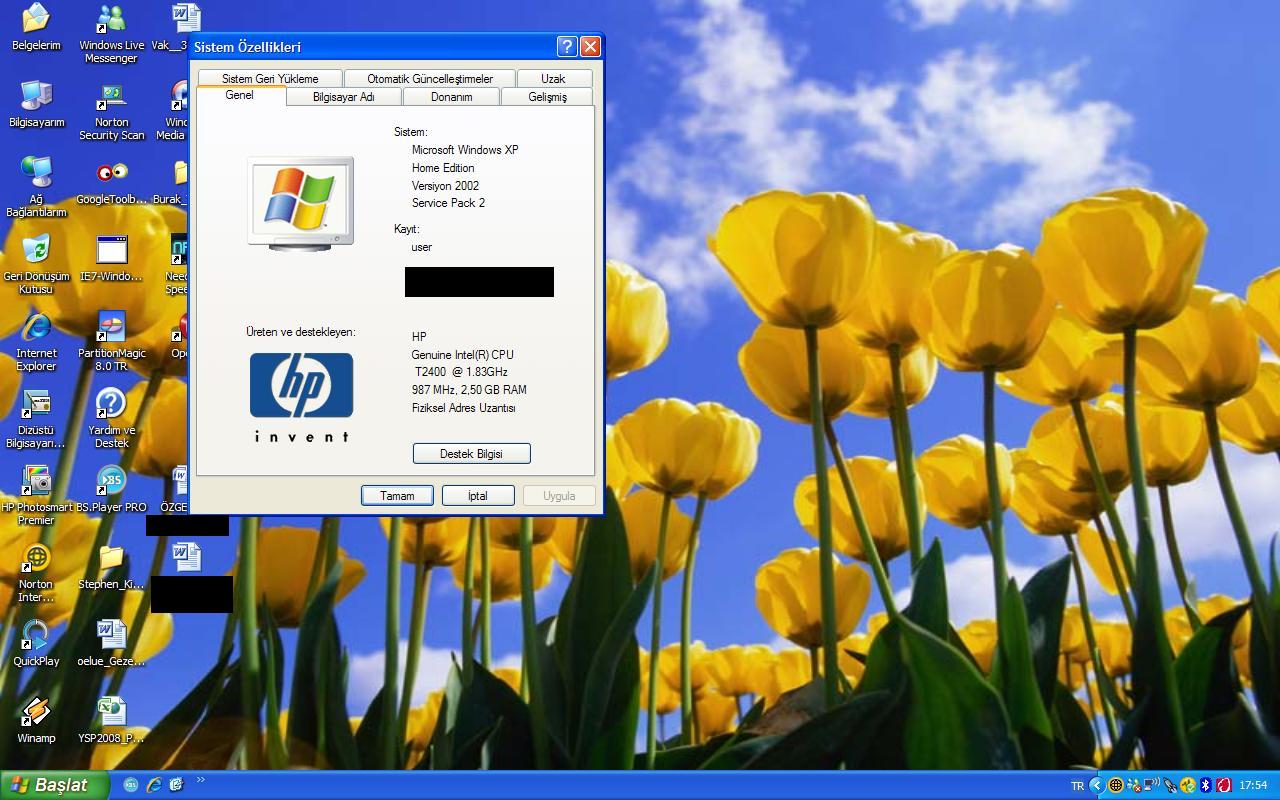The image size is (1280, 800).
Task: Click the HP invent logo image
Action: coord(301,397)
